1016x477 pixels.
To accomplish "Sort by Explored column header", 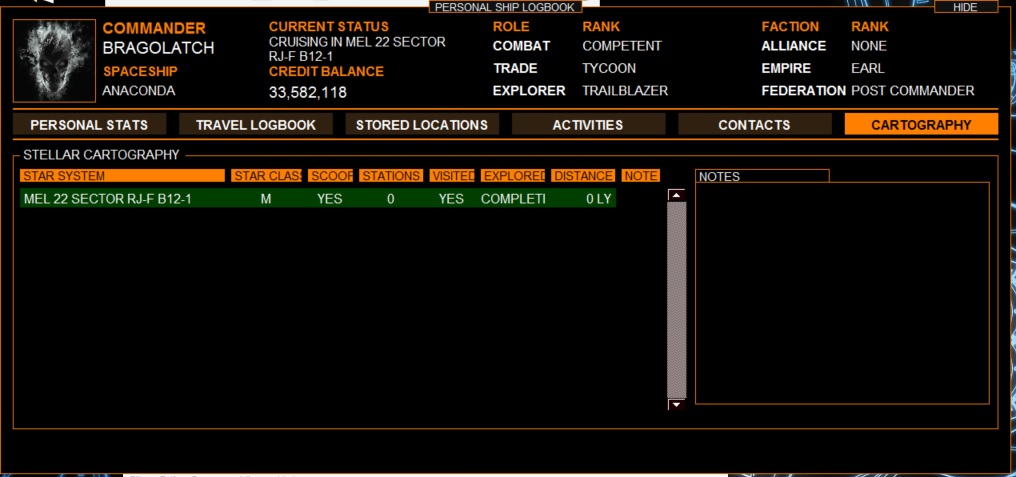I will [513, 176].
